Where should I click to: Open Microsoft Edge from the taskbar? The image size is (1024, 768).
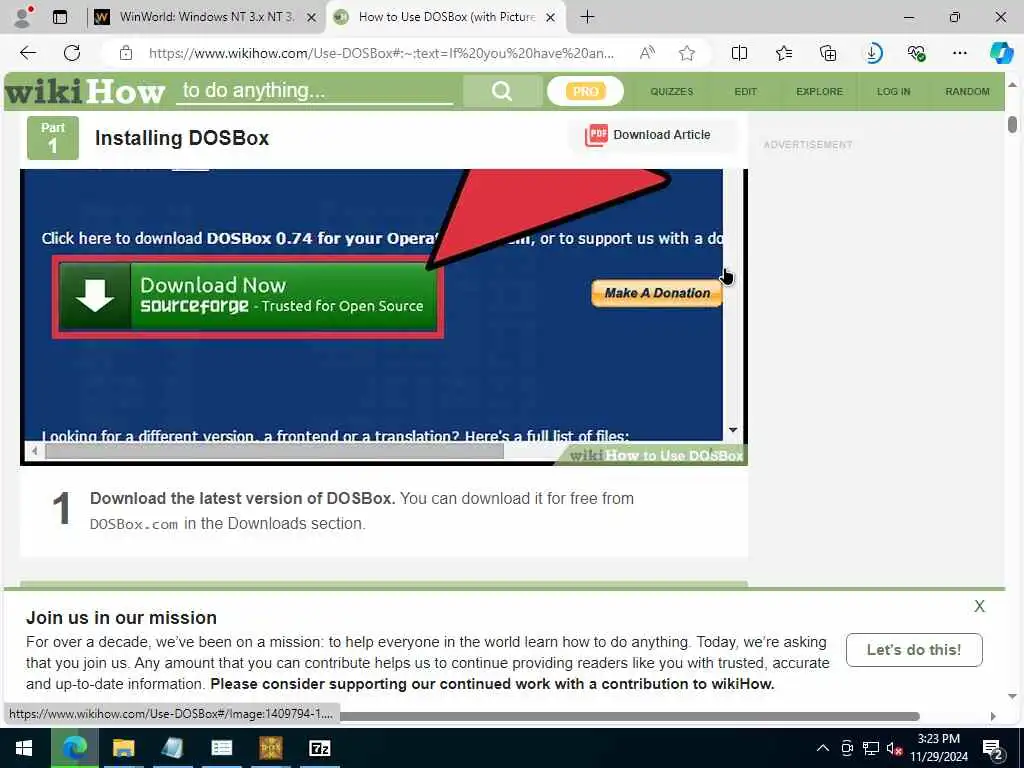tap(74, 748)
